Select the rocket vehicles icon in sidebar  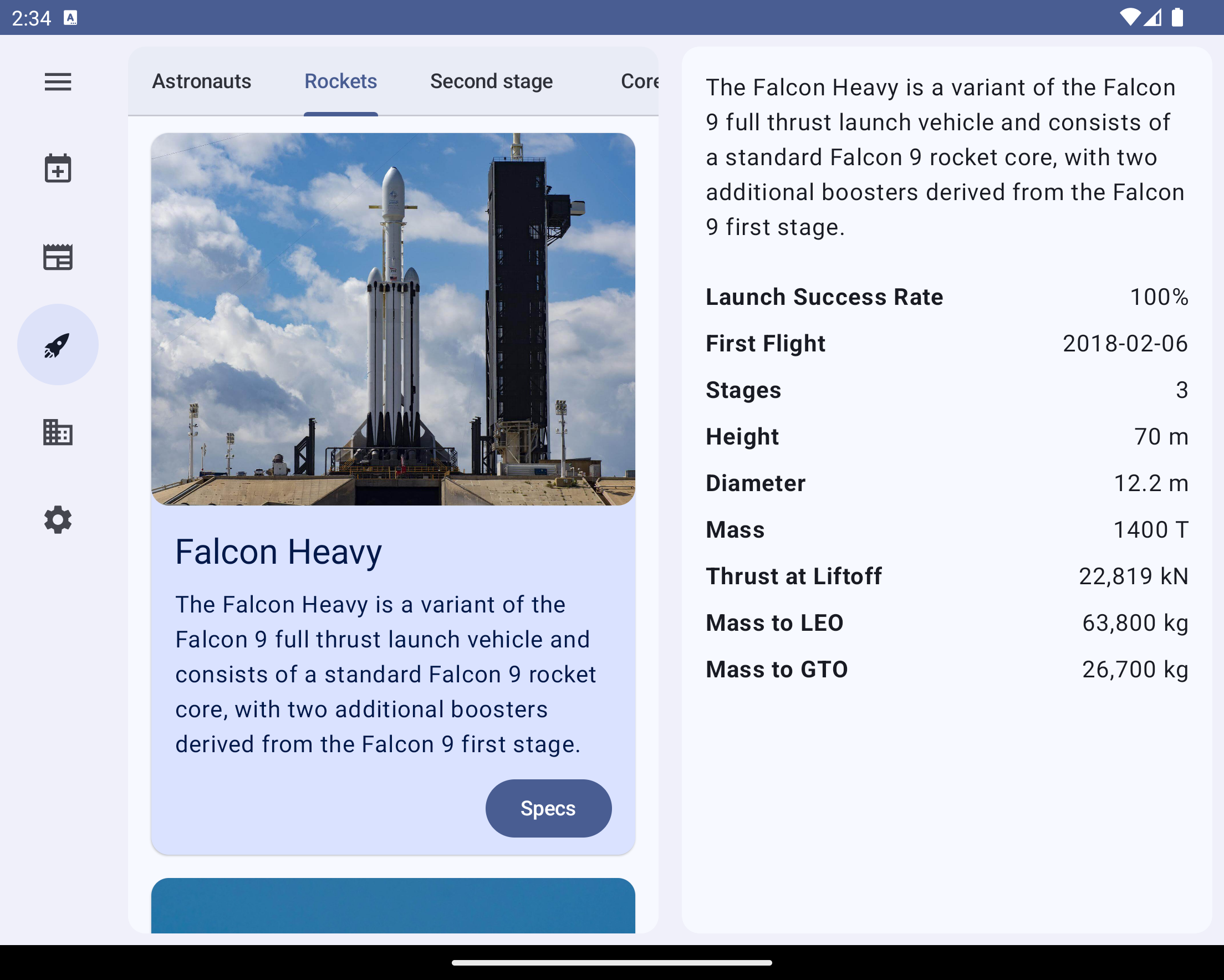58,345
